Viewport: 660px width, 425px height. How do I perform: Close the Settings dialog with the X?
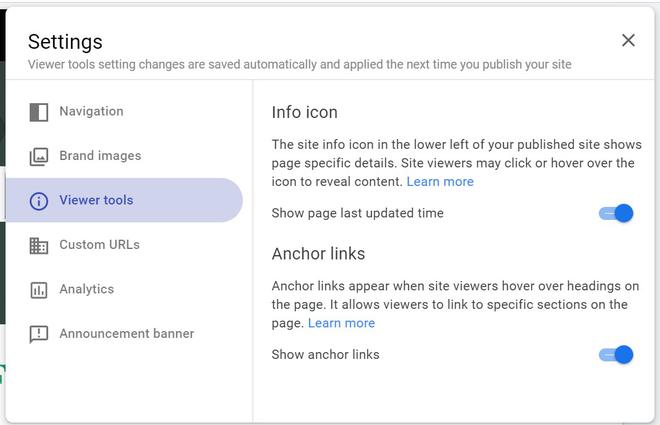coord(628,40)
